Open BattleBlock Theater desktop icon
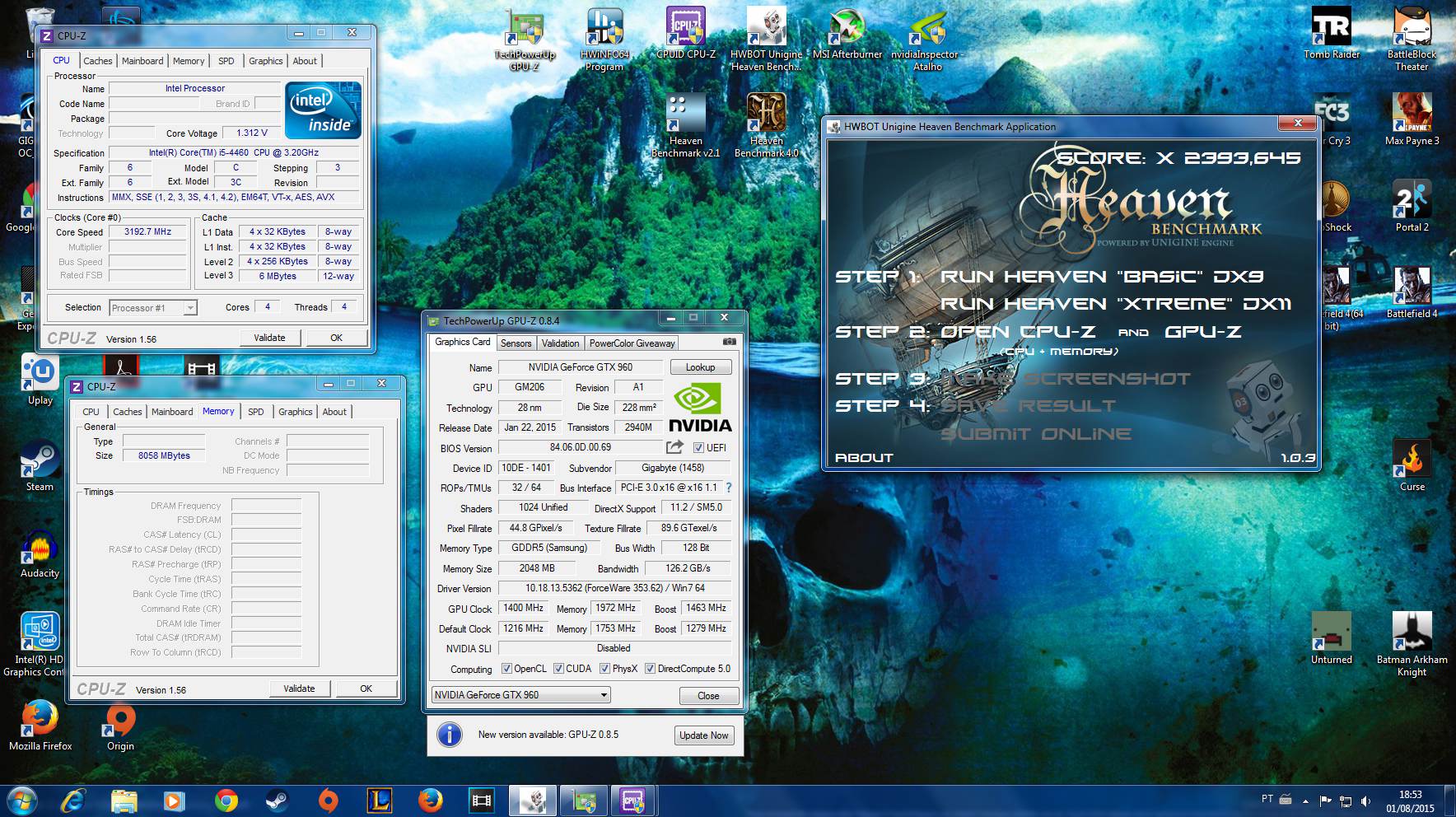The height and width of the screenshot is (817, 1456). [1412, 40]
